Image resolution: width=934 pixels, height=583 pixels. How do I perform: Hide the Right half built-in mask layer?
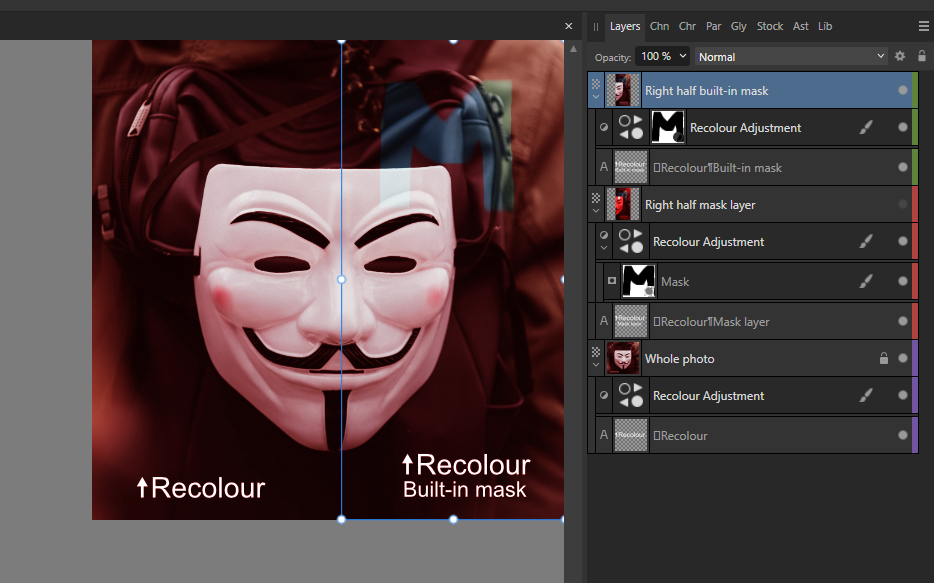(903, 90)
